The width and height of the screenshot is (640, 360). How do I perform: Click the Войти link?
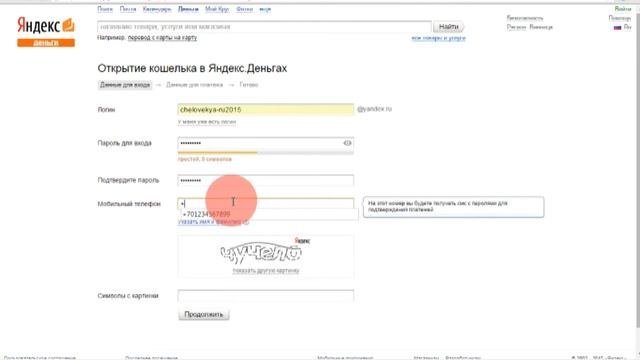click(x=623, y=9)
